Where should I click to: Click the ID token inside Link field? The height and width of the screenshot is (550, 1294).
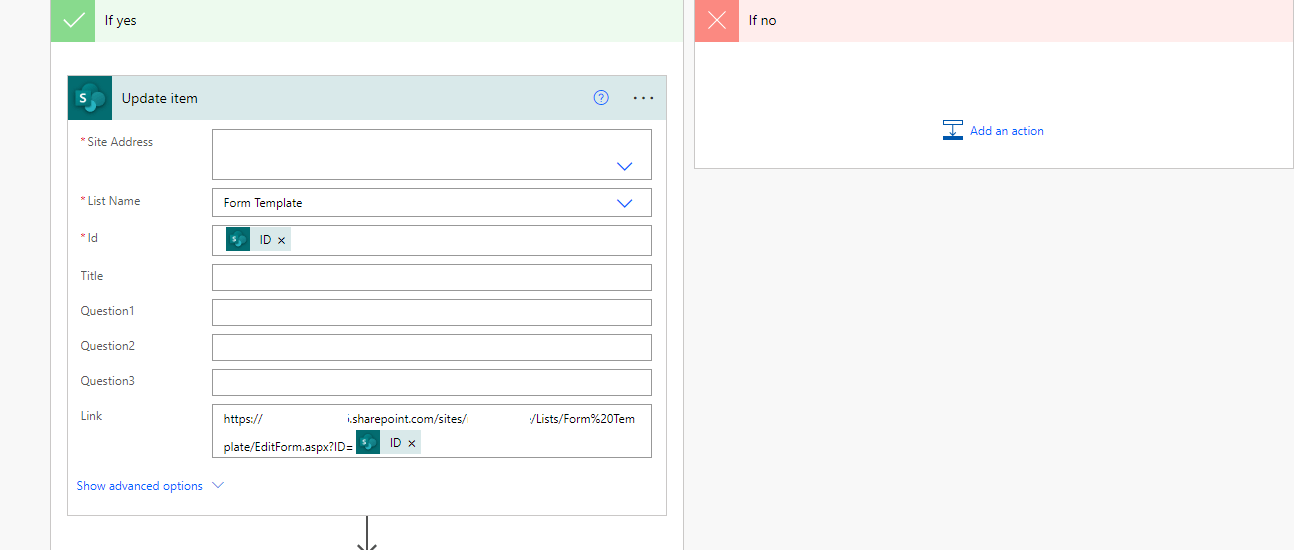pos(388,443)
